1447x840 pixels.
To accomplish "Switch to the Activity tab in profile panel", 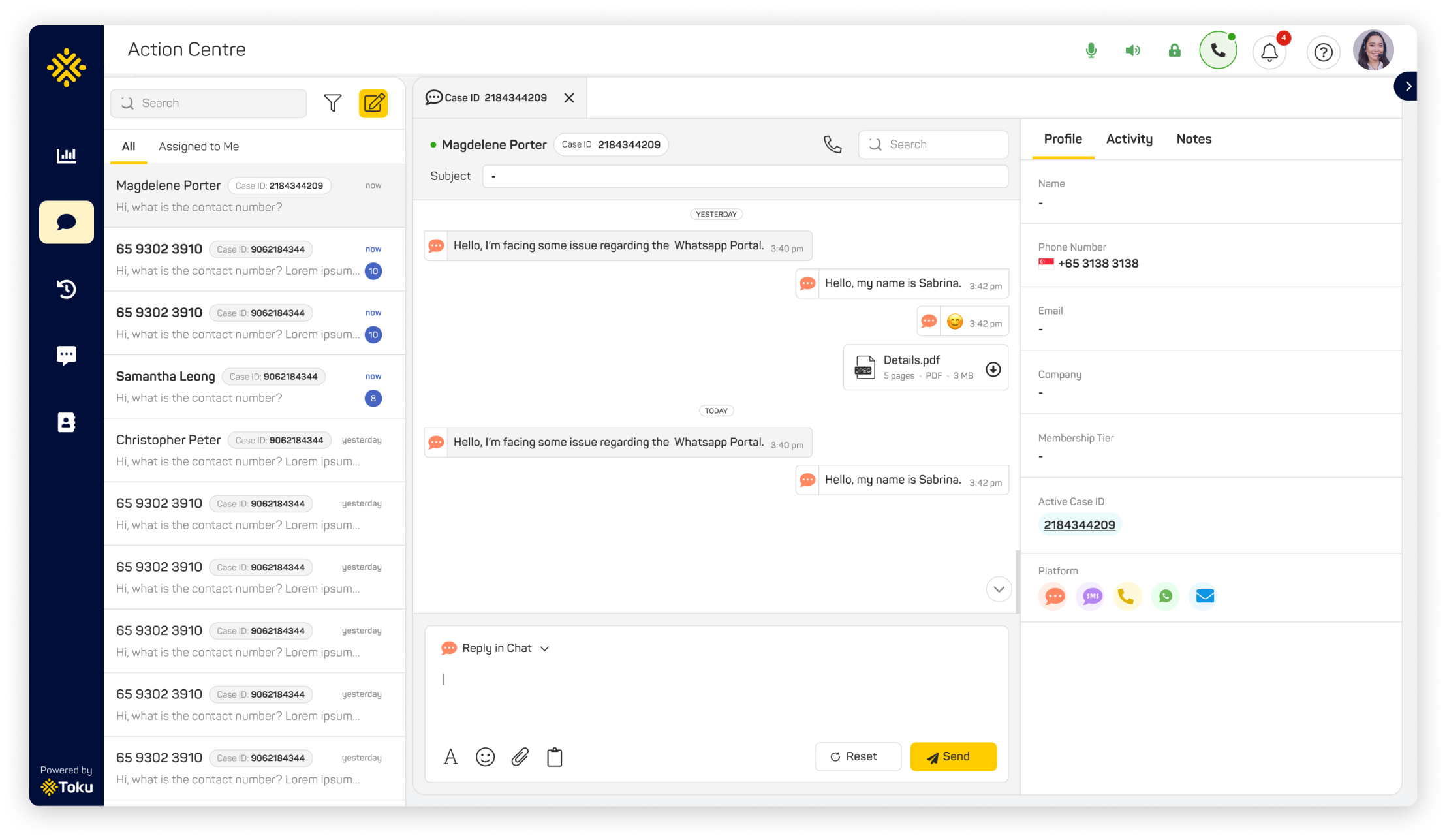I will point(1128,139).
